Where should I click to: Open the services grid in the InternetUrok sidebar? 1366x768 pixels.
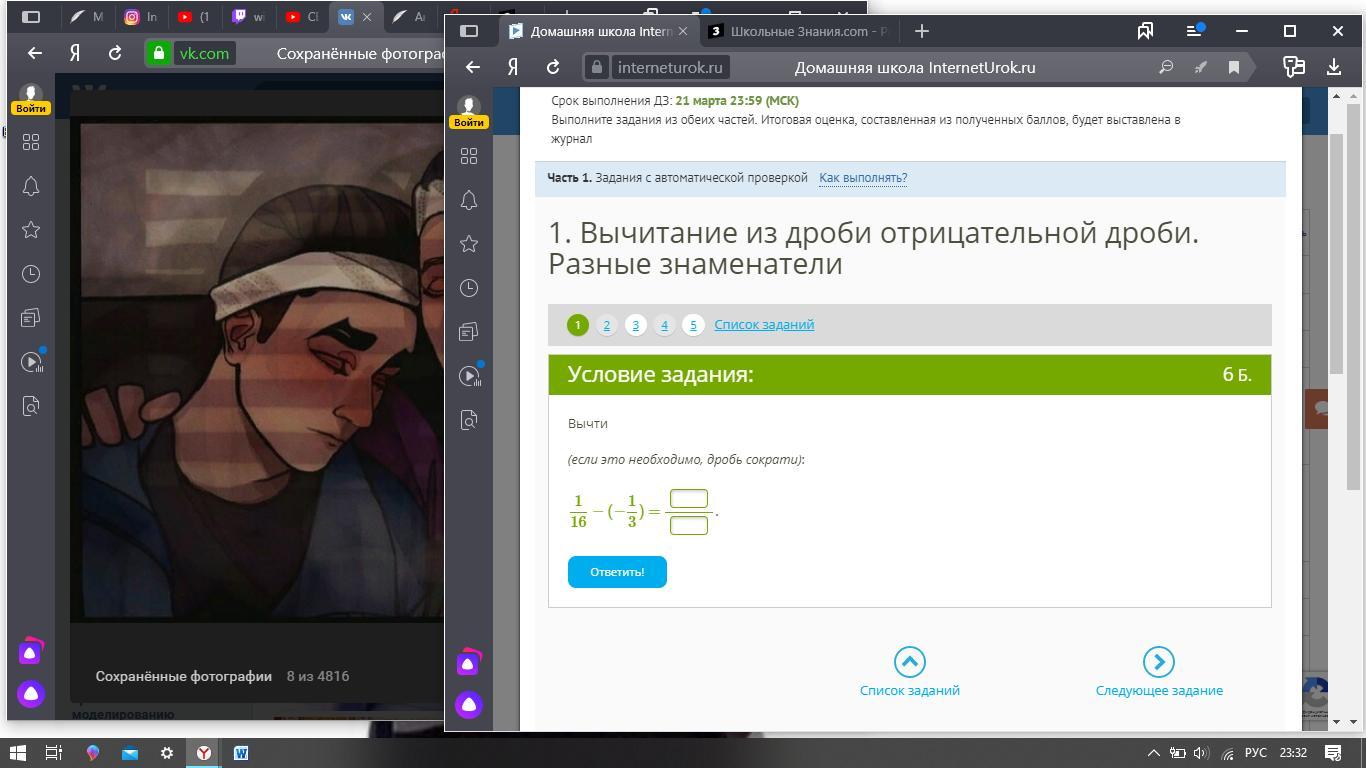tap(468, 156)
